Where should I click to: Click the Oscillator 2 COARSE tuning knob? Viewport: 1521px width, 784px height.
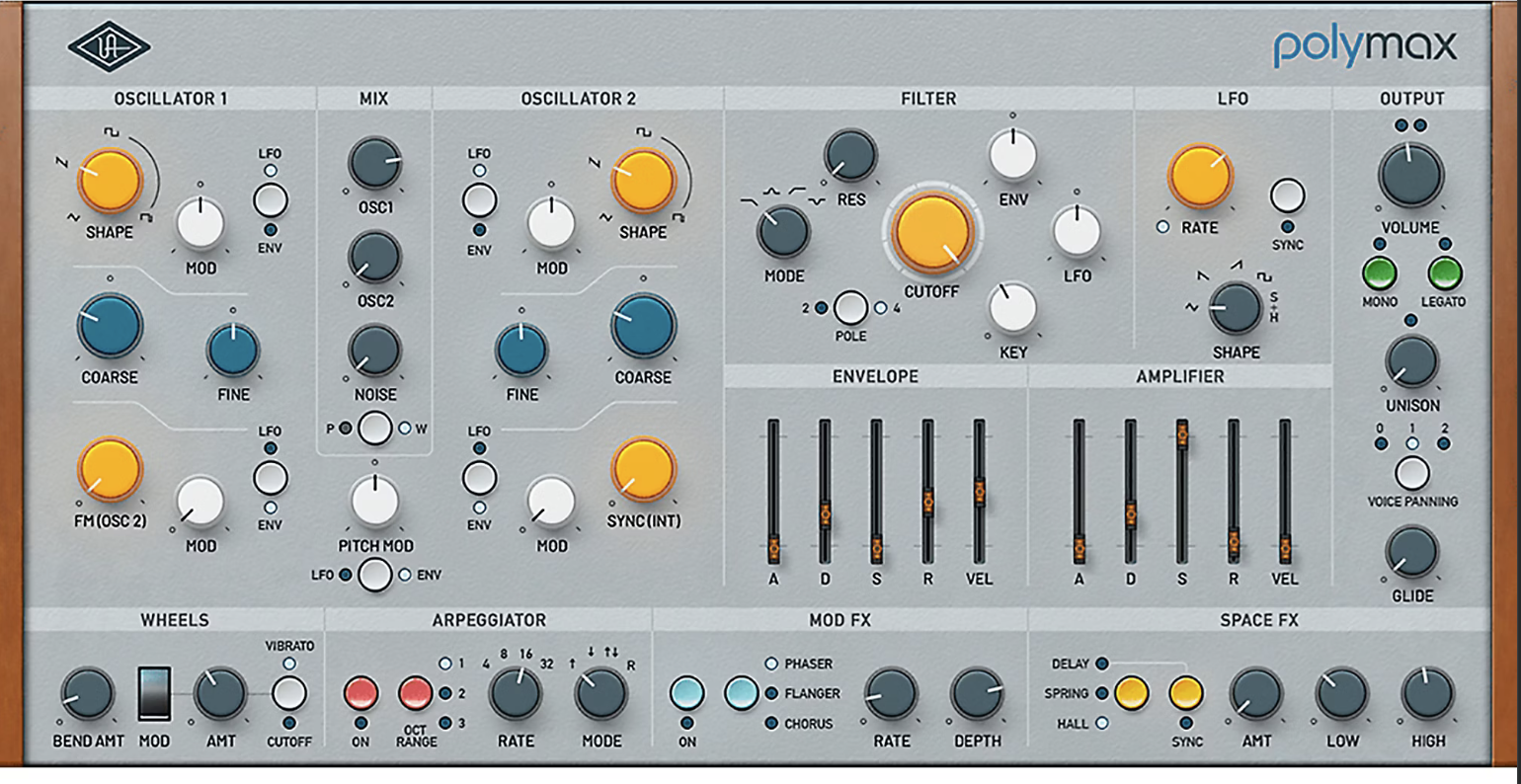pos(643,326)
